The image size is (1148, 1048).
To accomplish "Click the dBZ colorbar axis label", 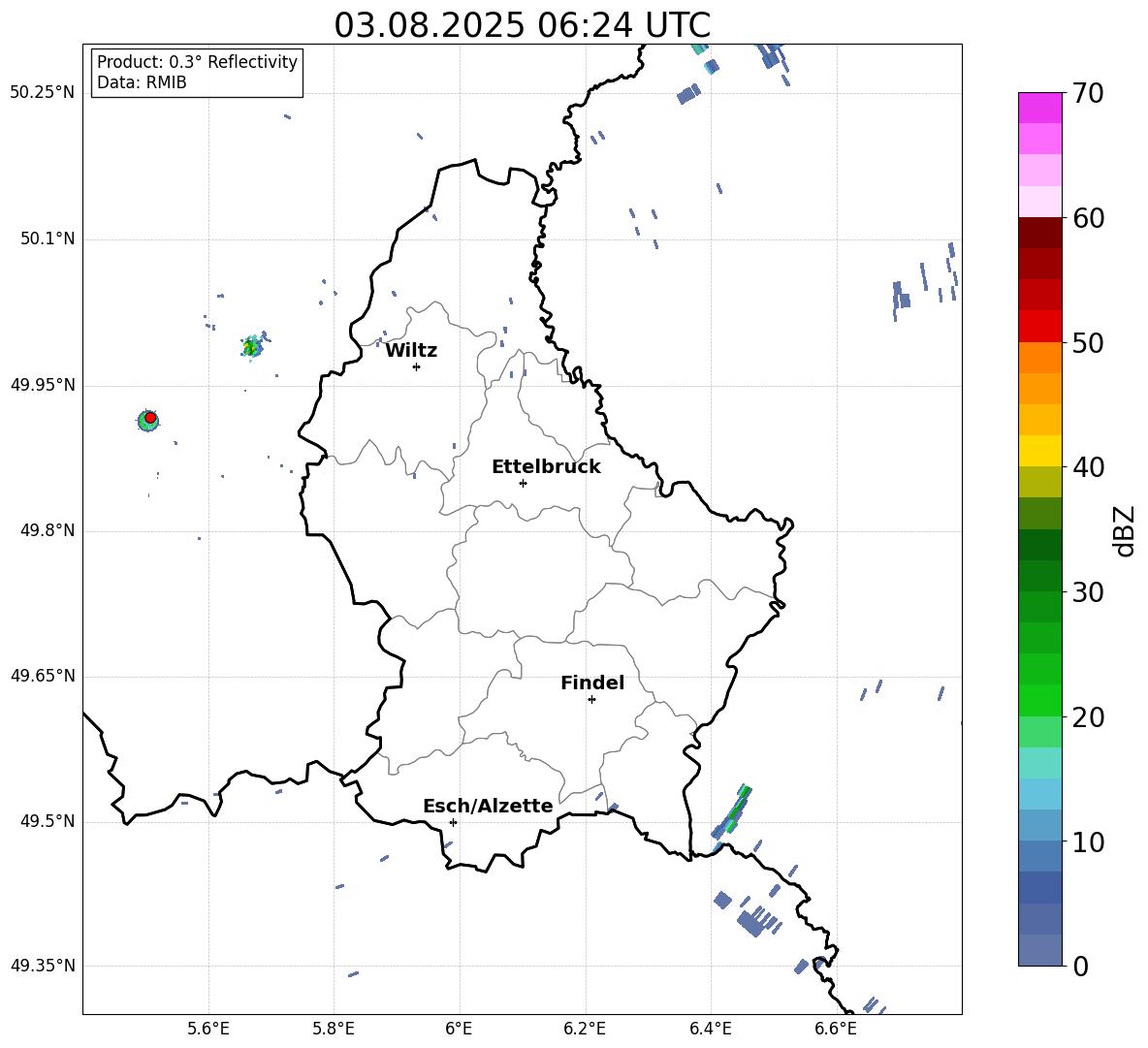I will [1125, 531].
